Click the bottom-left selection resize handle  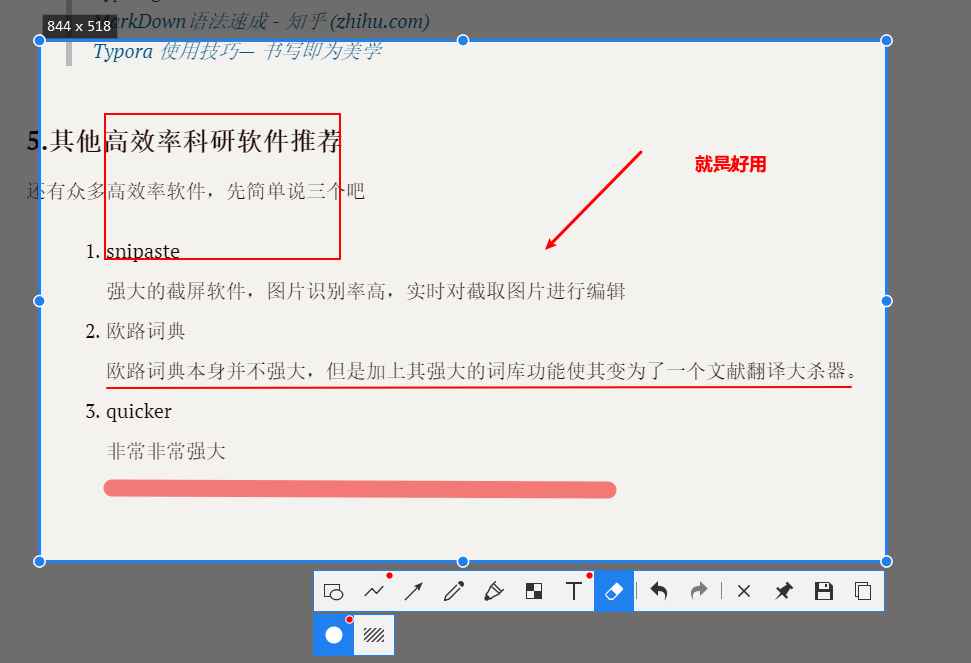point(39,561)
